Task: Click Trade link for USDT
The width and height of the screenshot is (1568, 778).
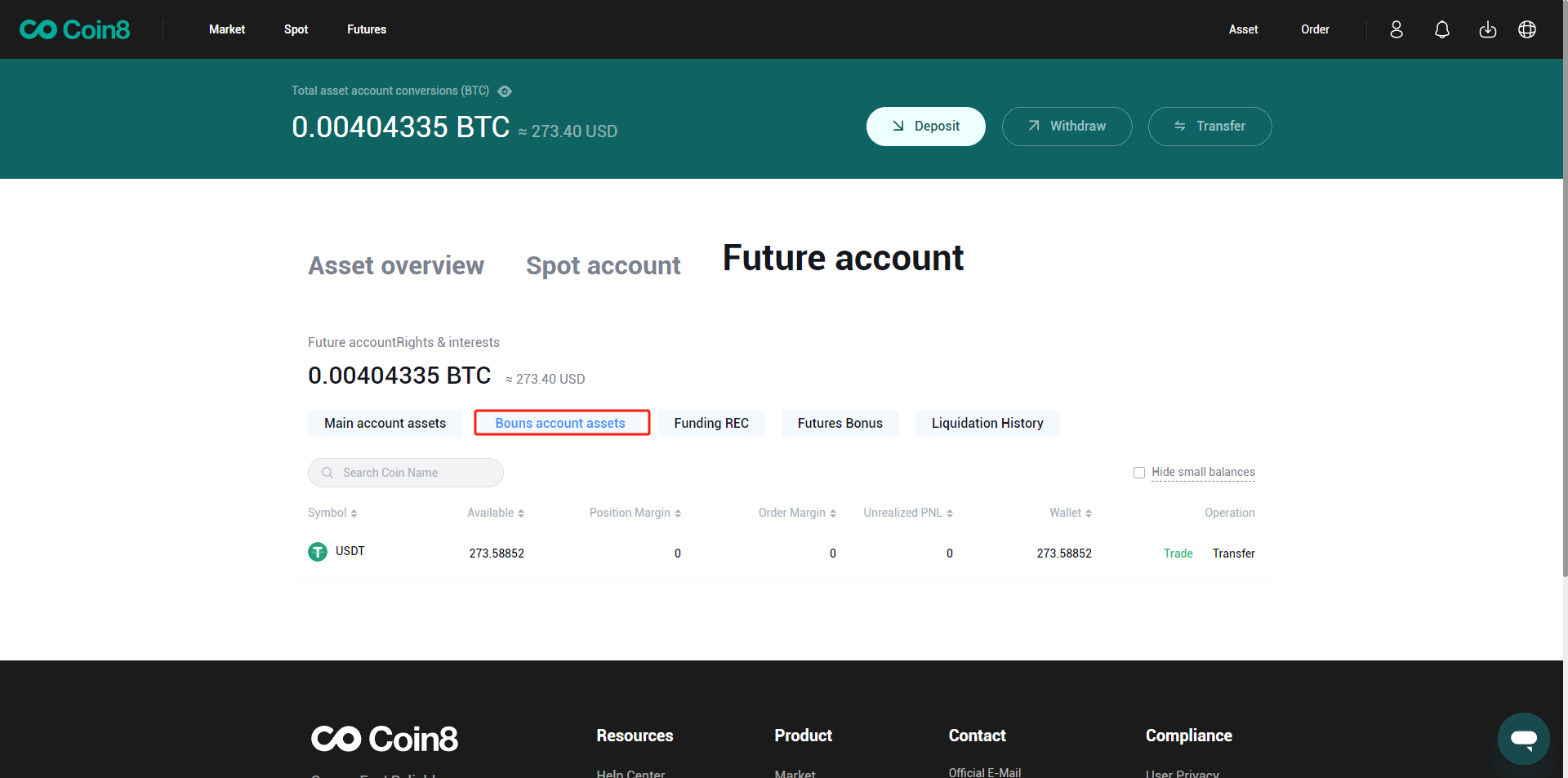Action: tap(1178, 553)
